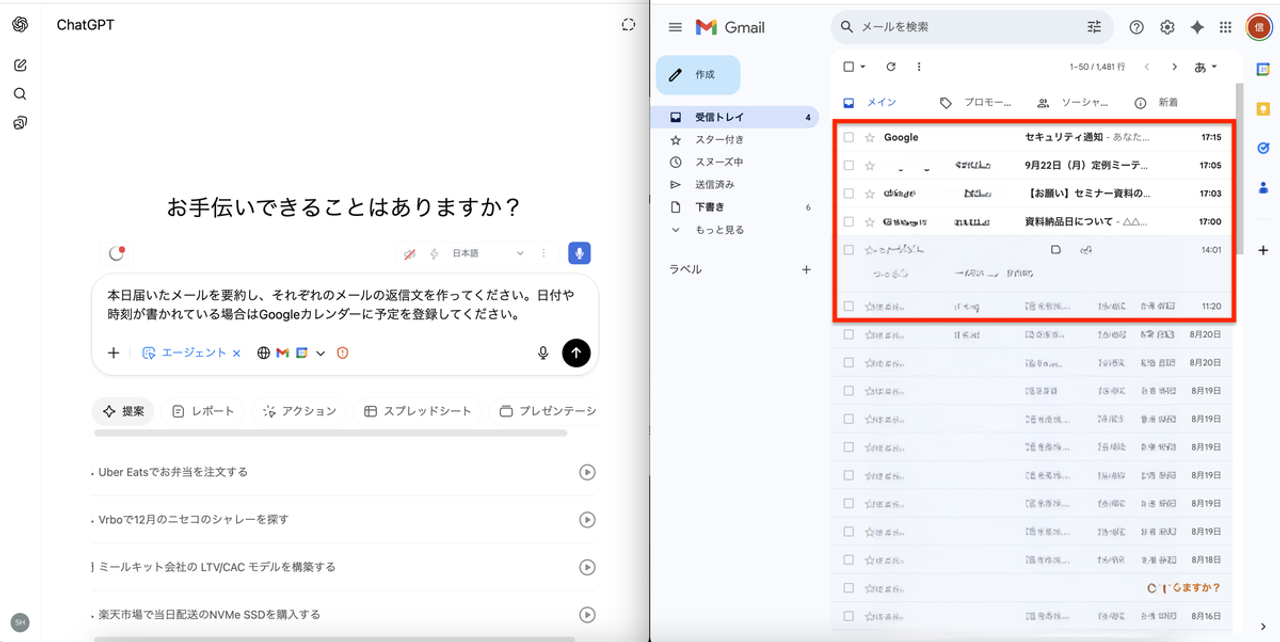Click the dictation microphone in the composer
The image size is (1280, 642).
542,352
